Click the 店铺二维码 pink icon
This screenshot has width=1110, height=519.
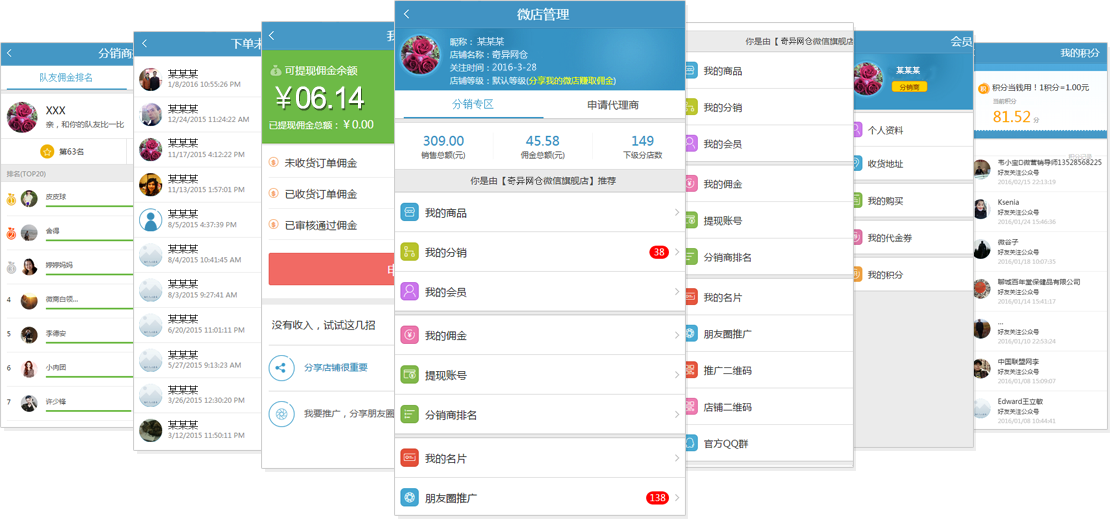pyautogui.click(x=691, y=408)
